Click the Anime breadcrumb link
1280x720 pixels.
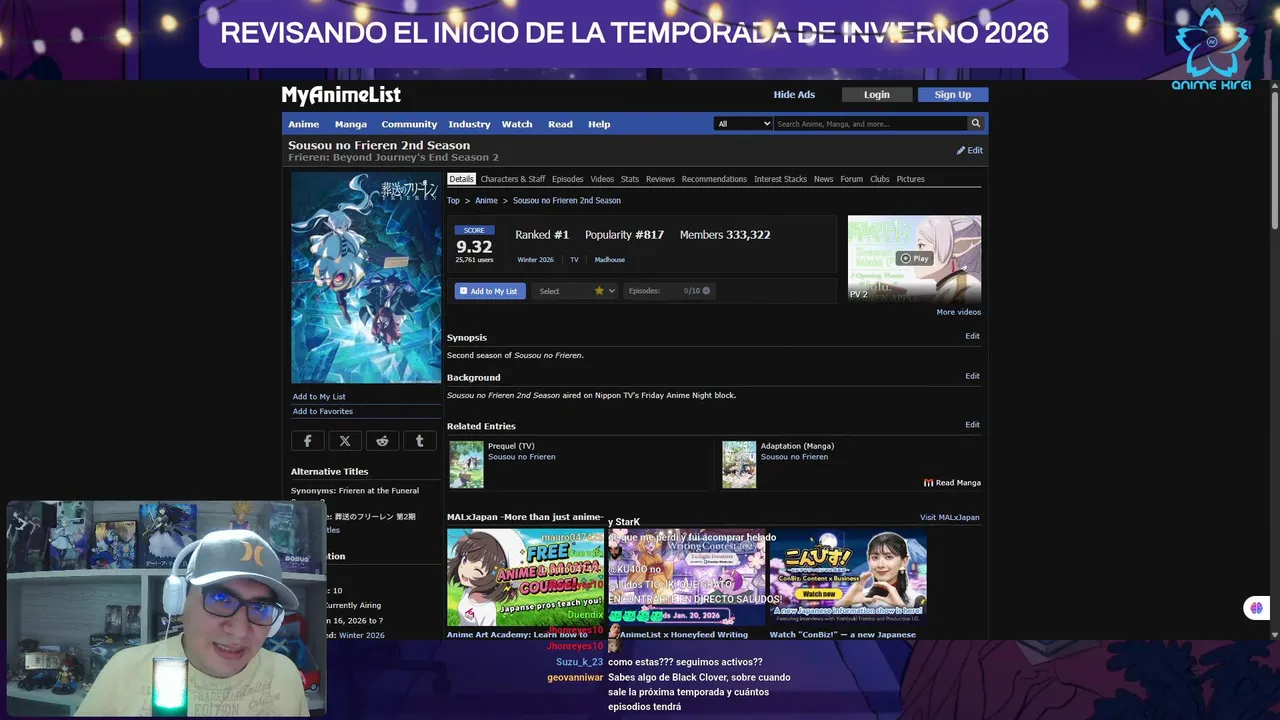tap(486, 201)
